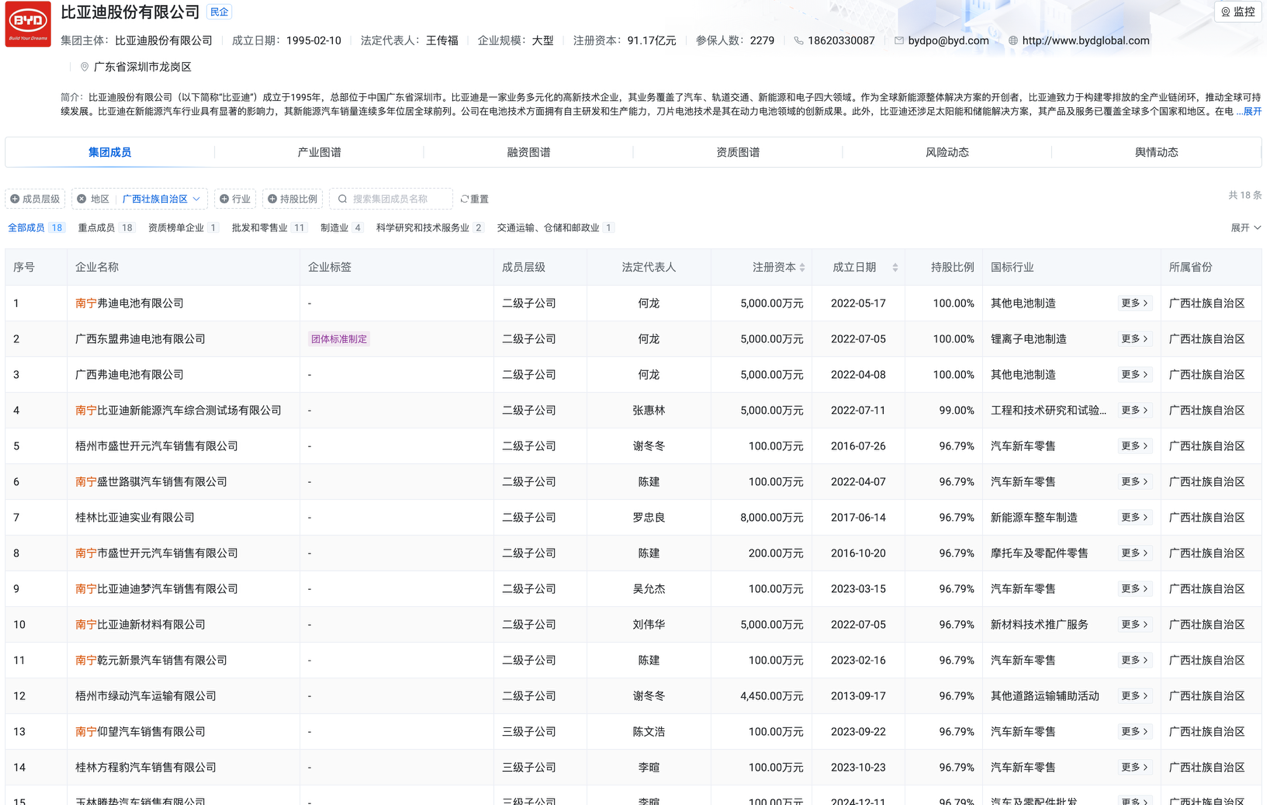Switch to the 融资图谱 tab

coord(528,152)
